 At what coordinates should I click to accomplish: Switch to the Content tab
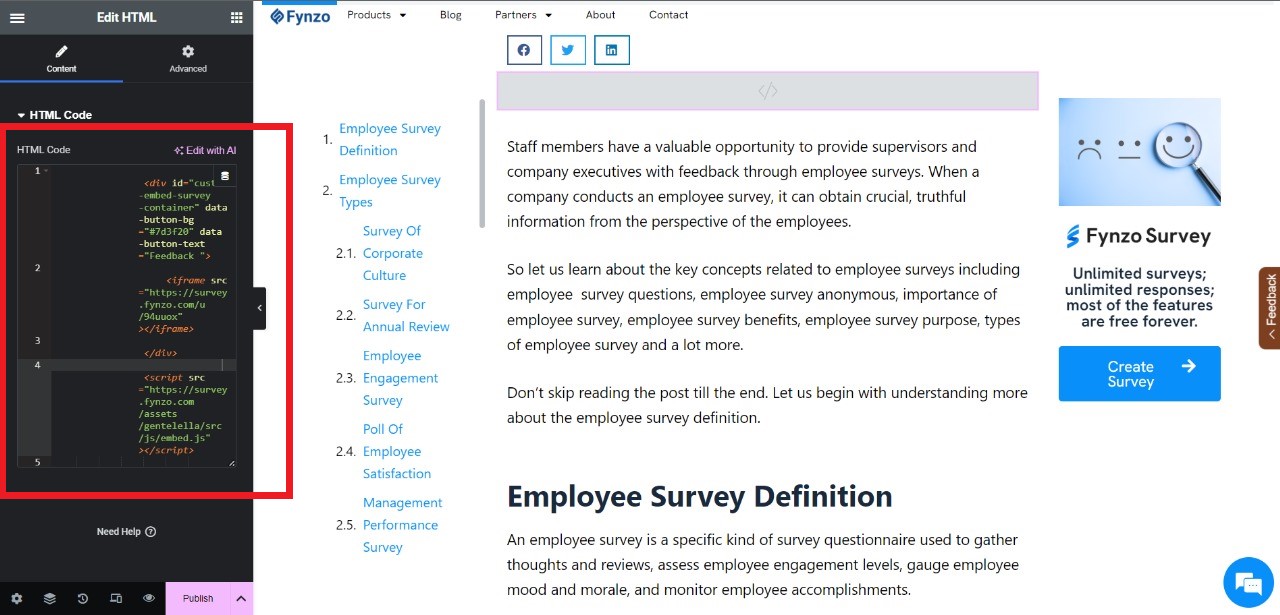coord(61,58)
